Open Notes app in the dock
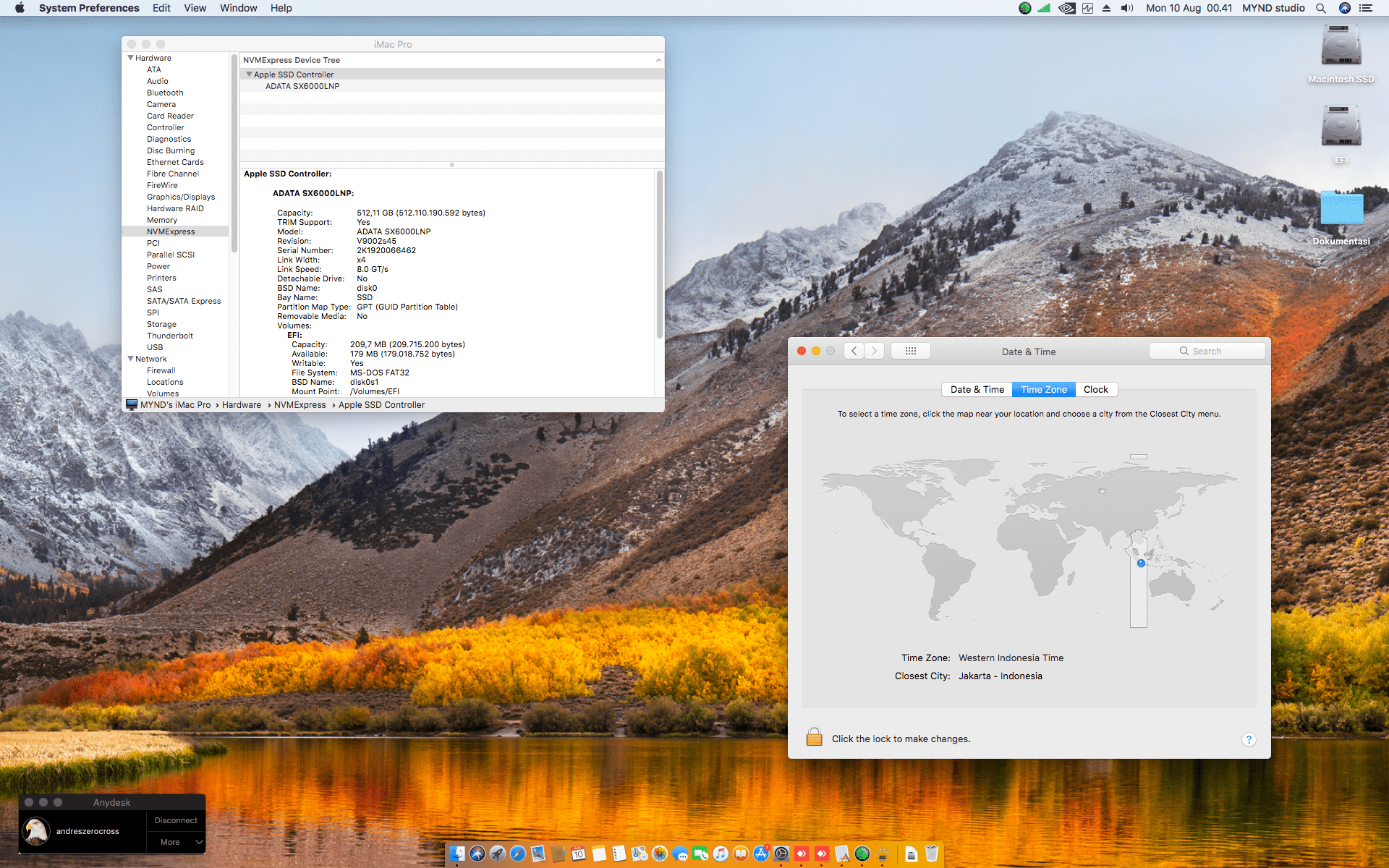The width and height of the screenshot is (1389, 868). (x=599, y=854)
